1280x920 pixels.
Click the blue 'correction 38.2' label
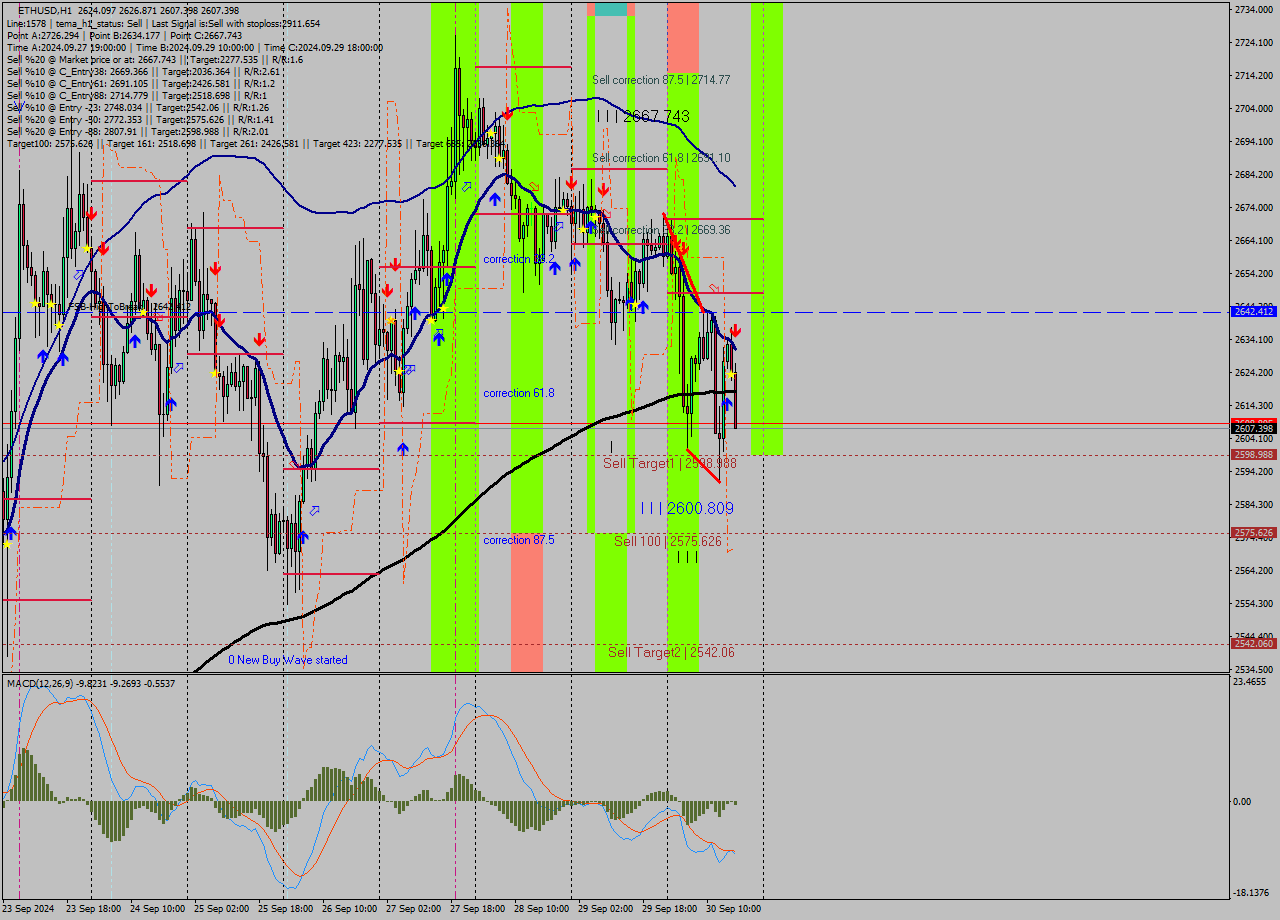coord(519,259)
